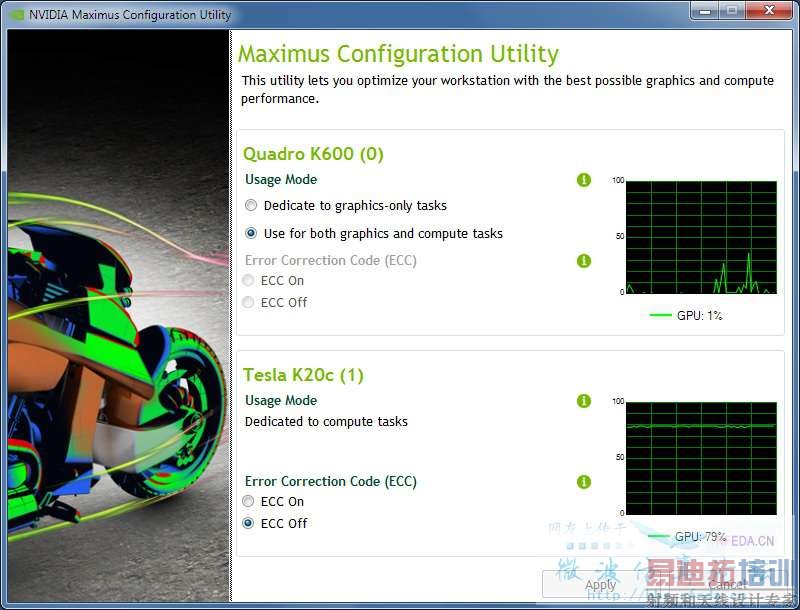
Task: Click the Cancel button
Action: [x=728, y=584]
